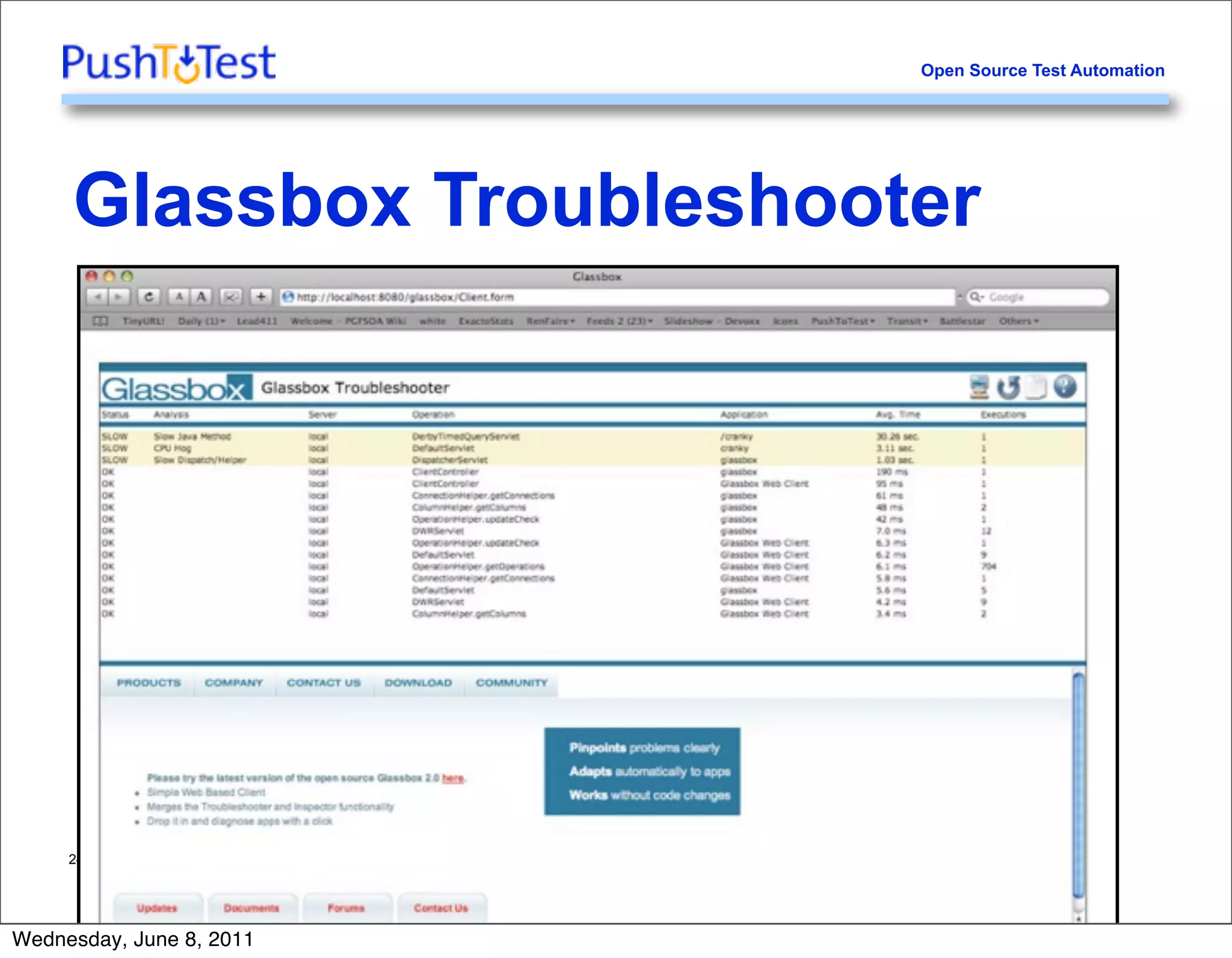This screenshot has width=1232, height=958.
Task: Select the OperationHelper.getOperations row
Action: click(x=593, y=567)
